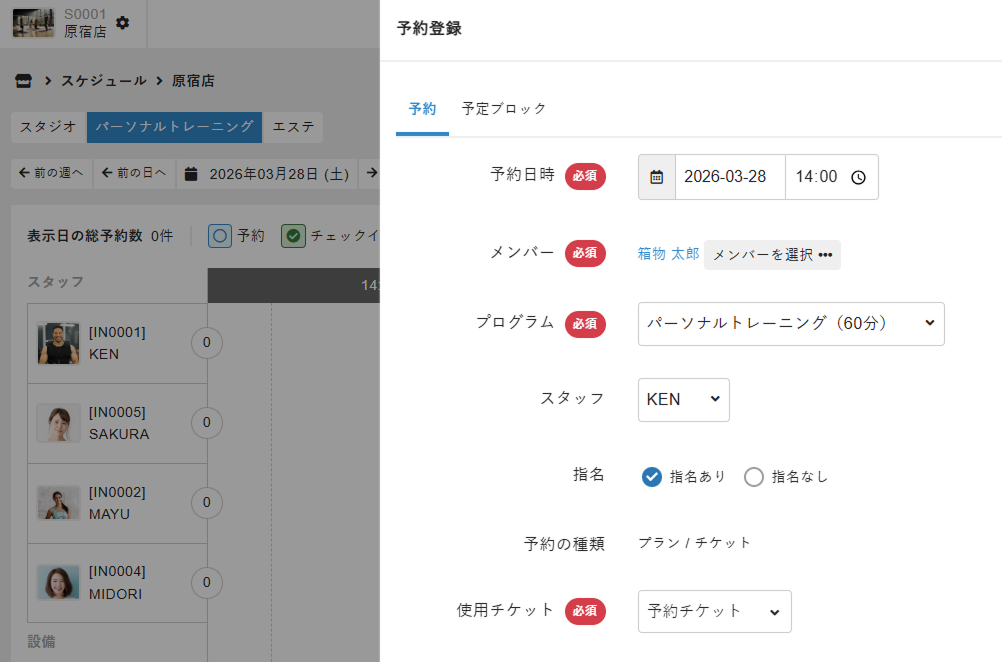Click the store home icon in breadcrumb

pos(24,81)
